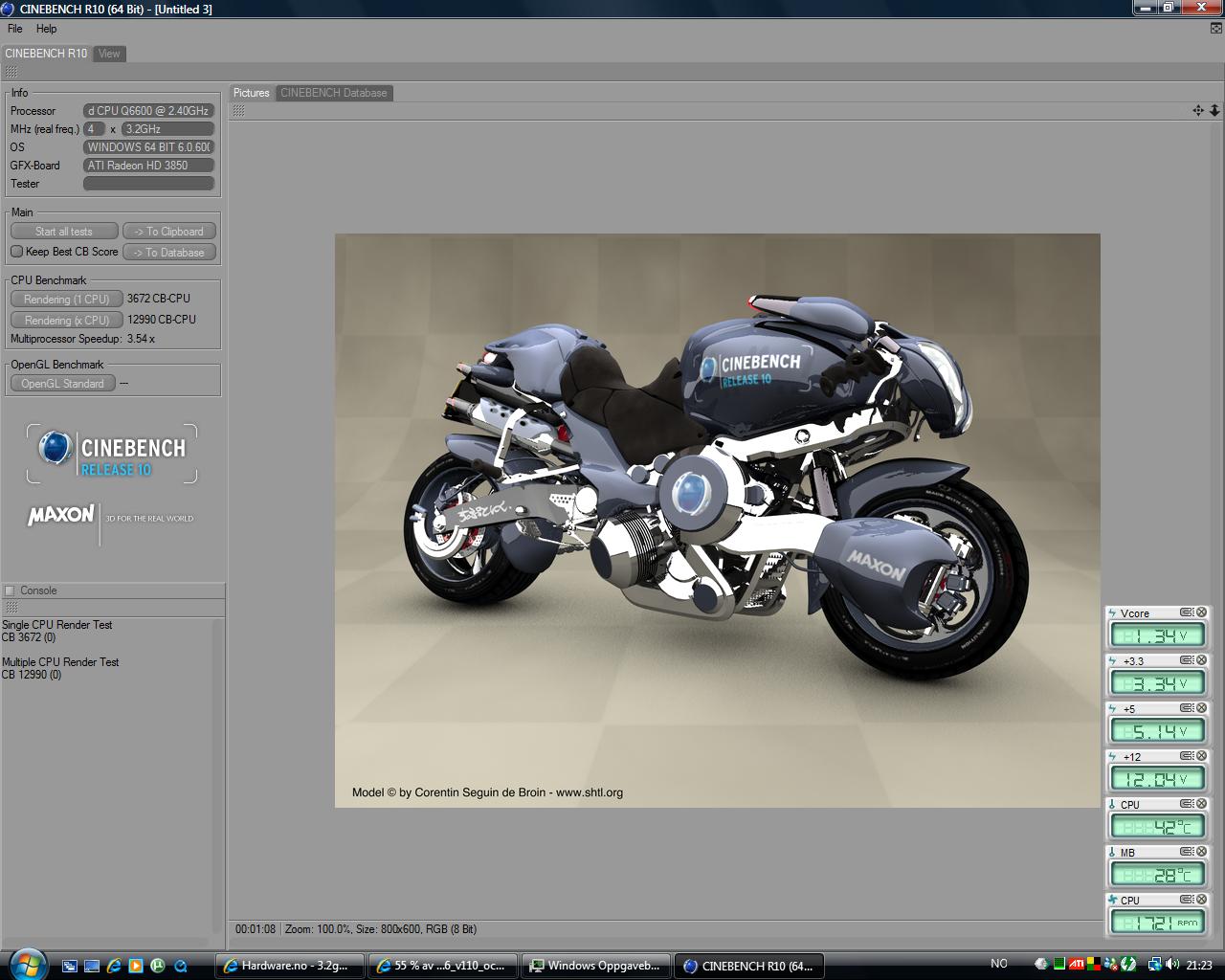Click the move-picture arrows icon in viewer
The width and height of the screenshot is (1225, 980).
pos(1198,111)
